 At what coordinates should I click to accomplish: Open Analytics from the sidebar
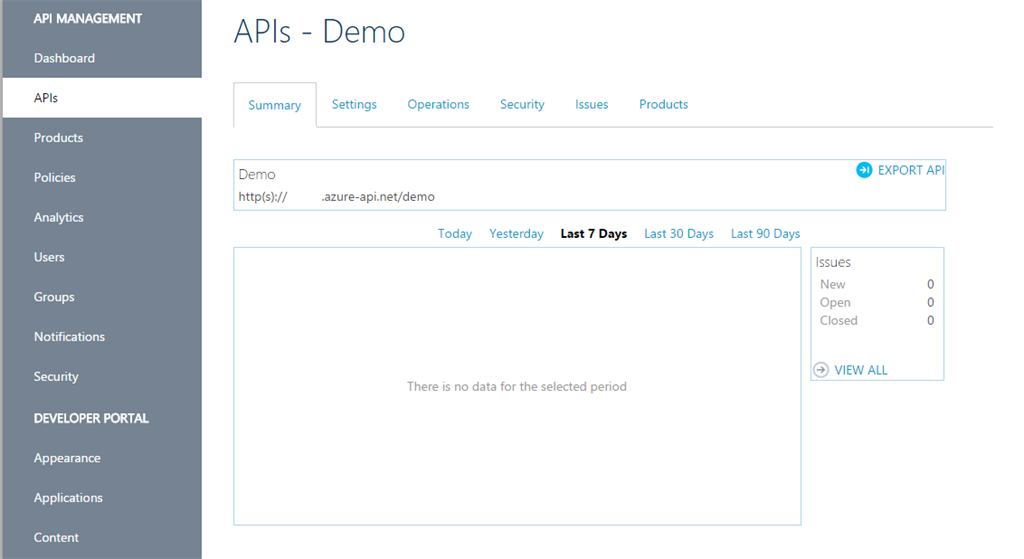(58, 217)
